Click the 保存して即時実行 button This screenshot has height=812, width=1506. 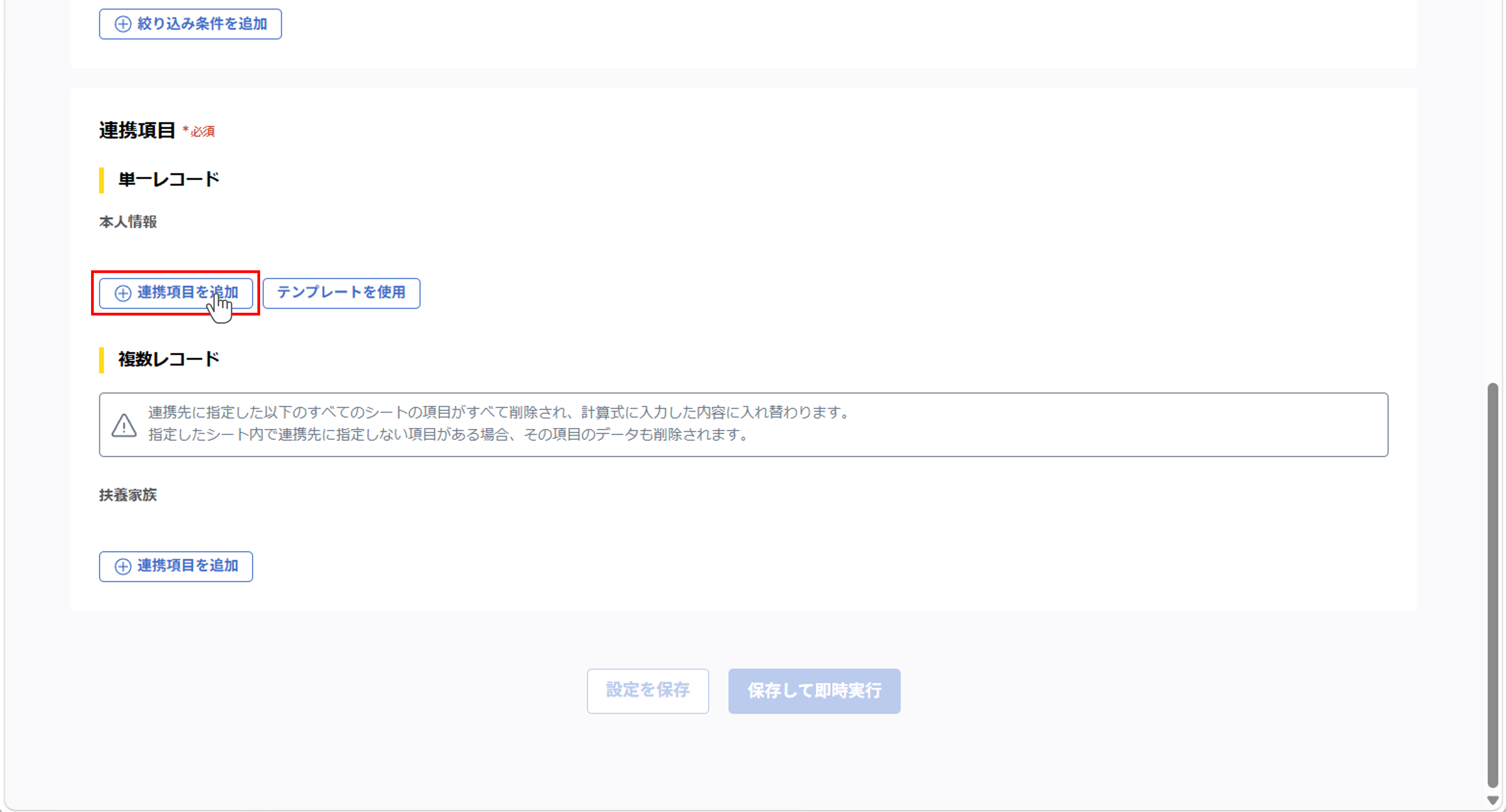point(814,691)
